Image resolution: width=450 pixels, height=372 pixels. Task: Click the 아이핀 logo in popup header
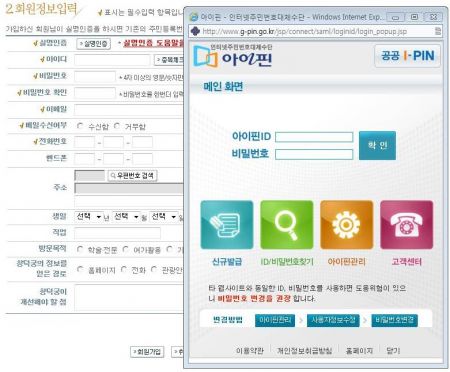[233, 56]
